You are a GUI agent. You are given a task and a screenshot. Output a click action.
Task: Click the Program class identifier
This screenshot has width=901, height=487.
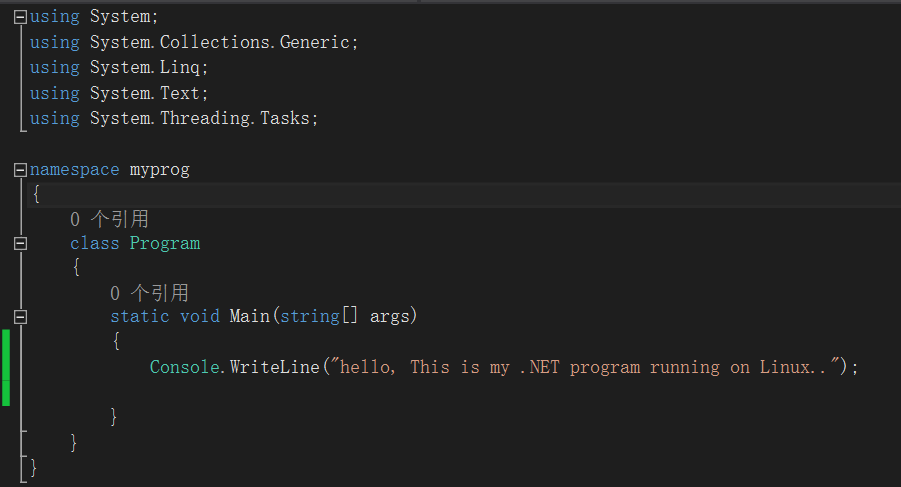pos(165,244)
